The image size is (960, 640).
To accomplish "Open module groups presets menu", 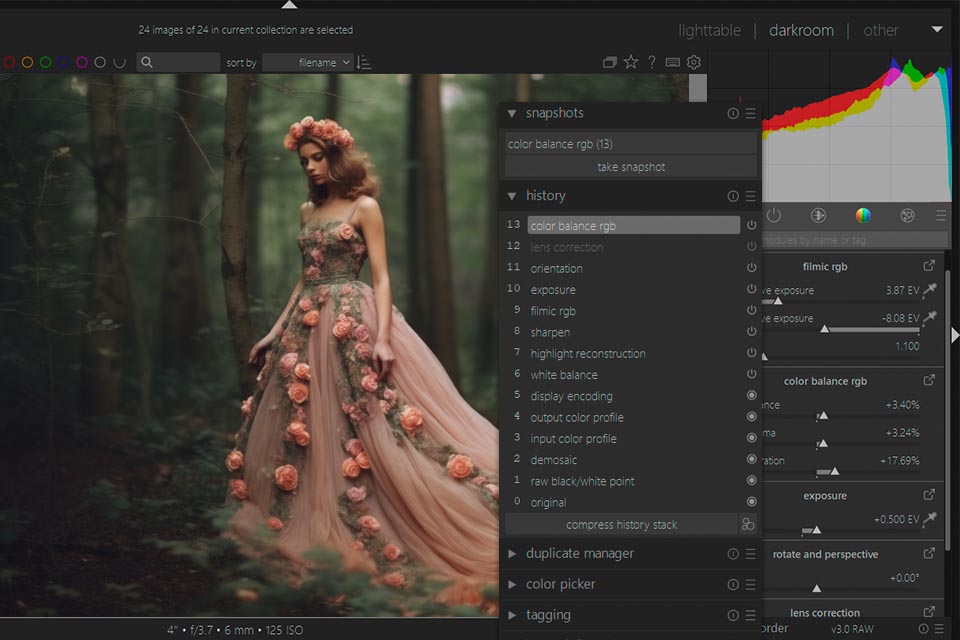I will tap(941, 215).
